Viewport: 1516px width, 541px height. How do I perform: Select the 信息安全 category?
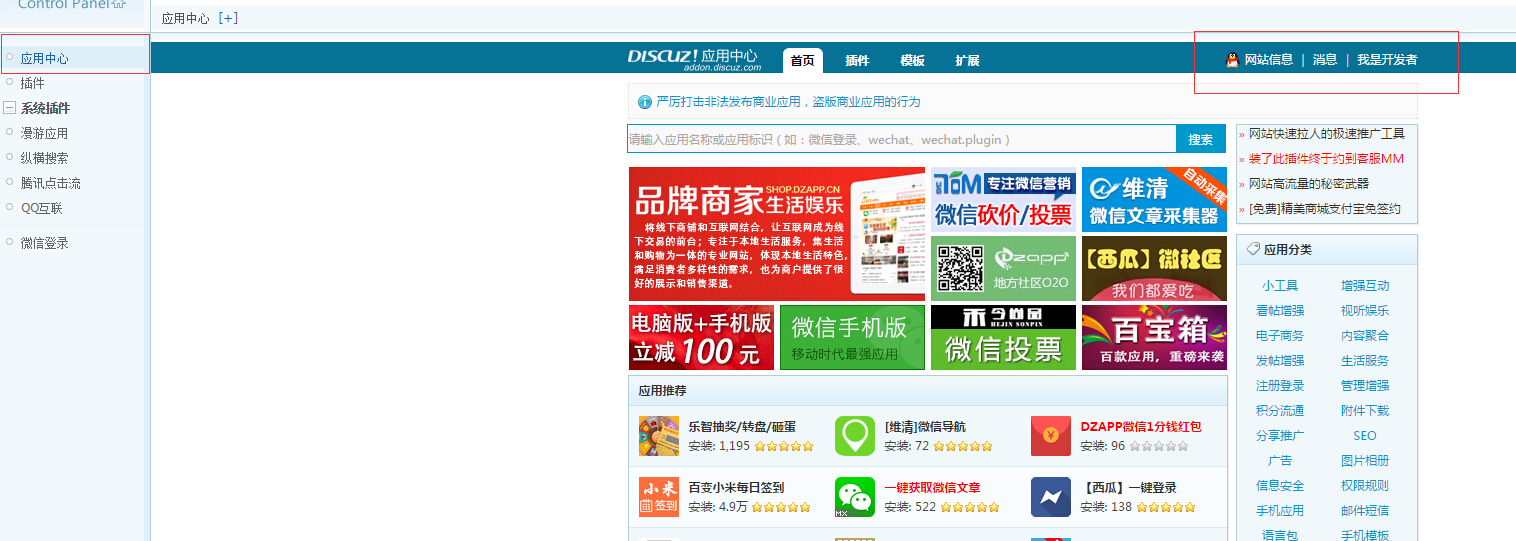pos(1280,486)
